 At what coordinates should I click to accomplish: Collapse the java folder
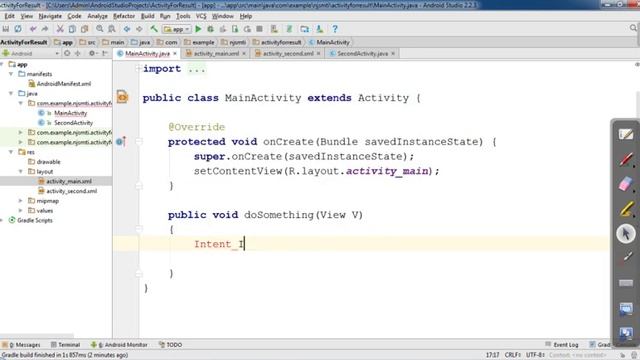11,93
